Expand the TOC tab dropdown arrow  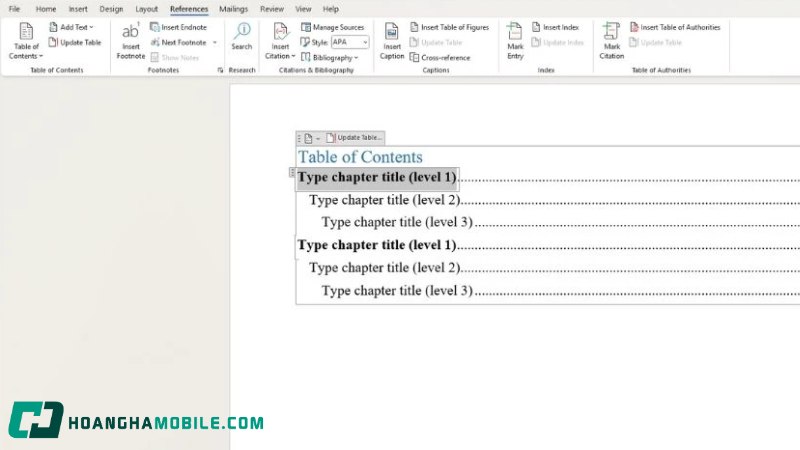point(318,138)
